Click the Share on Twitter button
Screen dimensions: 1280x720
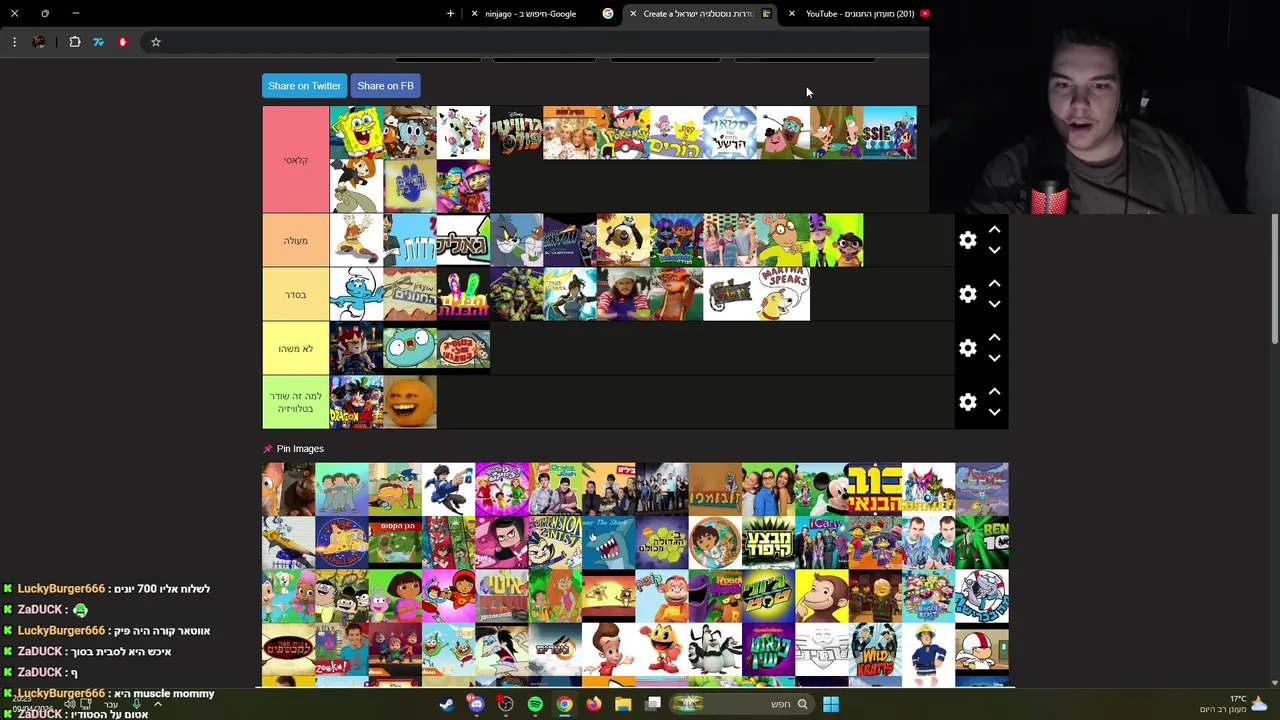click(304, 86)
